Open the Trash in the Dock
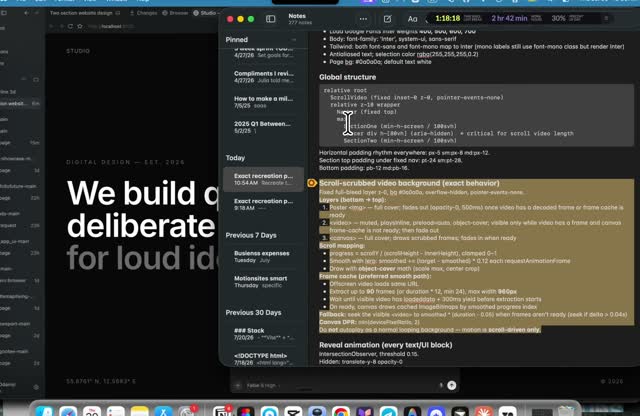640x416 pixels. [x=566, y=411]
